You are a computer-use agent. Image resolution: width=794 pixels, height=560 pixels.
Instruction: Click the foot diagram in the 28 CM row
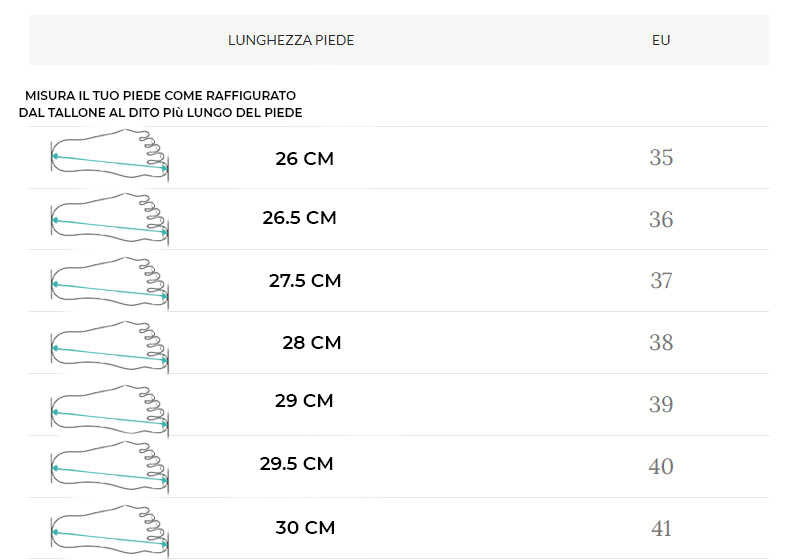(x=109, y=343)
